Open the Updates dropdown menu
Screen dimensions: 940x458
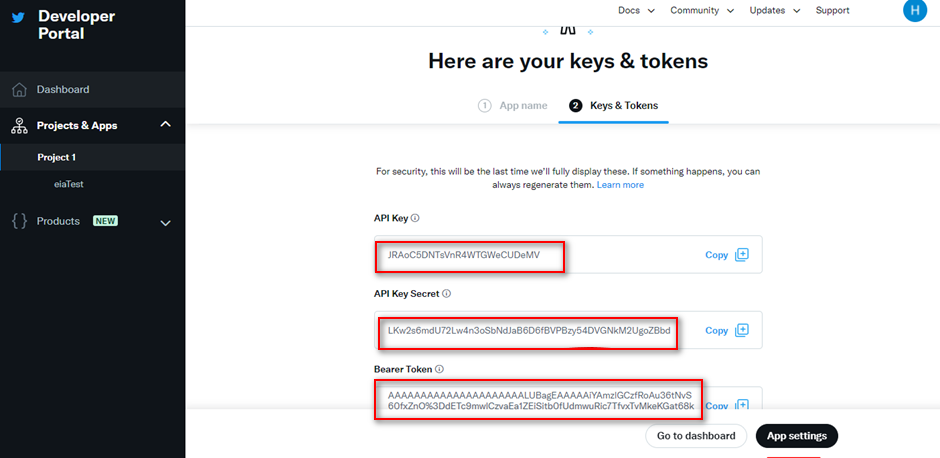click(x=775, y=10)
